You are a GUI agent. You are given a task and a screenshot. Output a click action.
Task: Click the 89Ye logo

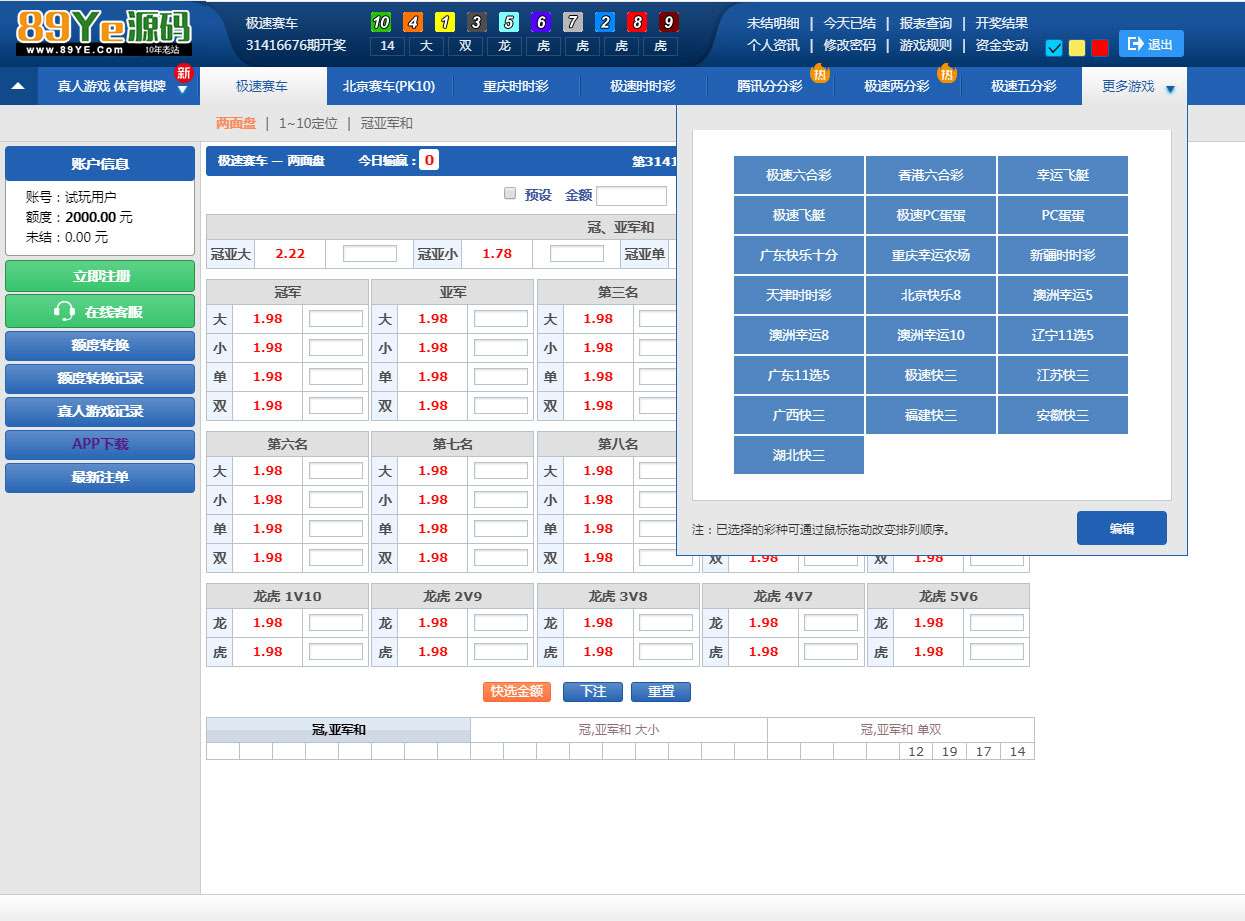(x=103, y=33)
